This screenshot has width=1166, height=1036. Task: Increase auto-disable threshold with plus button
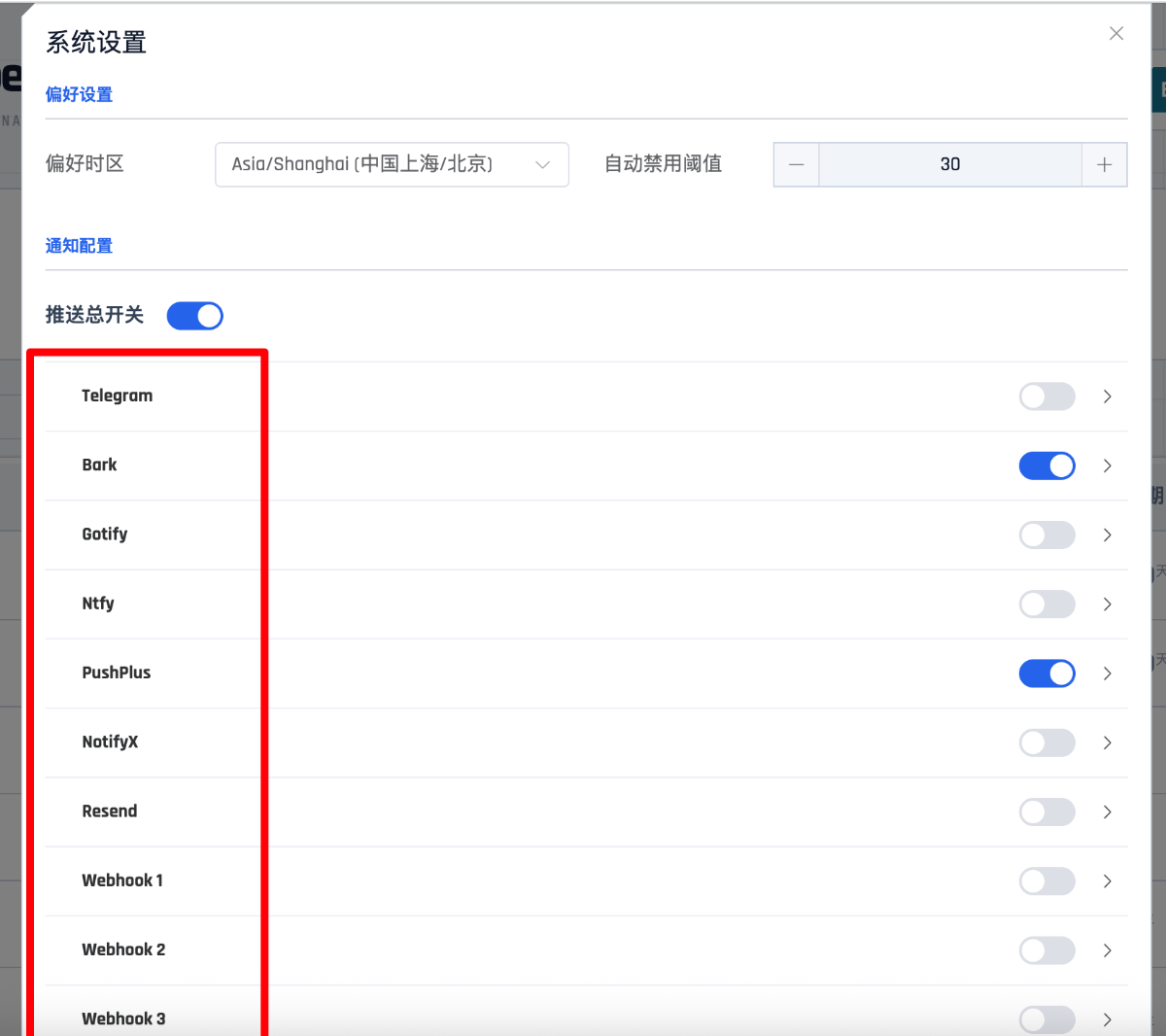point(1104,164)
